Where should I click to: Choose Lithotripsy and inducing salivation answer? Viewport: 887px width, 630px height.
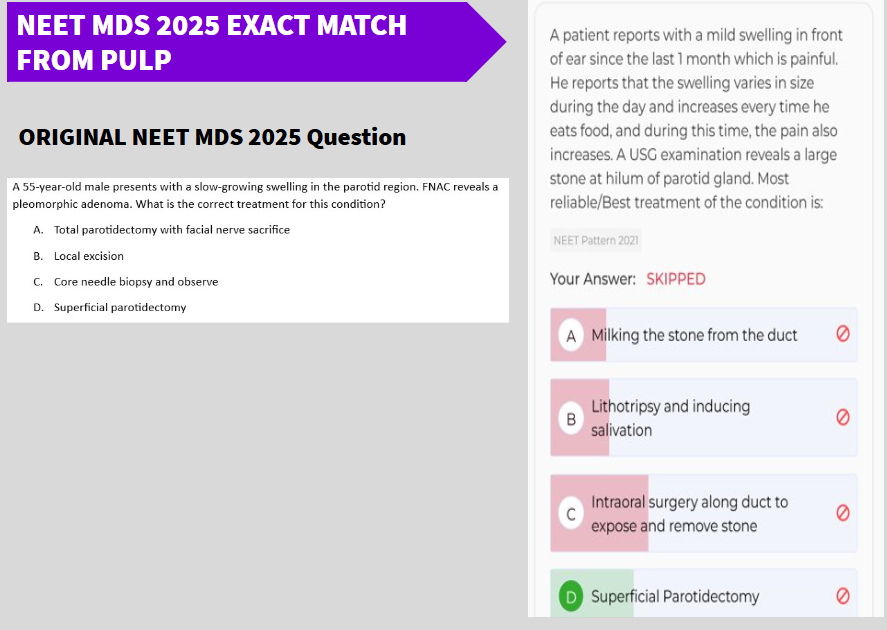[670, 418]
